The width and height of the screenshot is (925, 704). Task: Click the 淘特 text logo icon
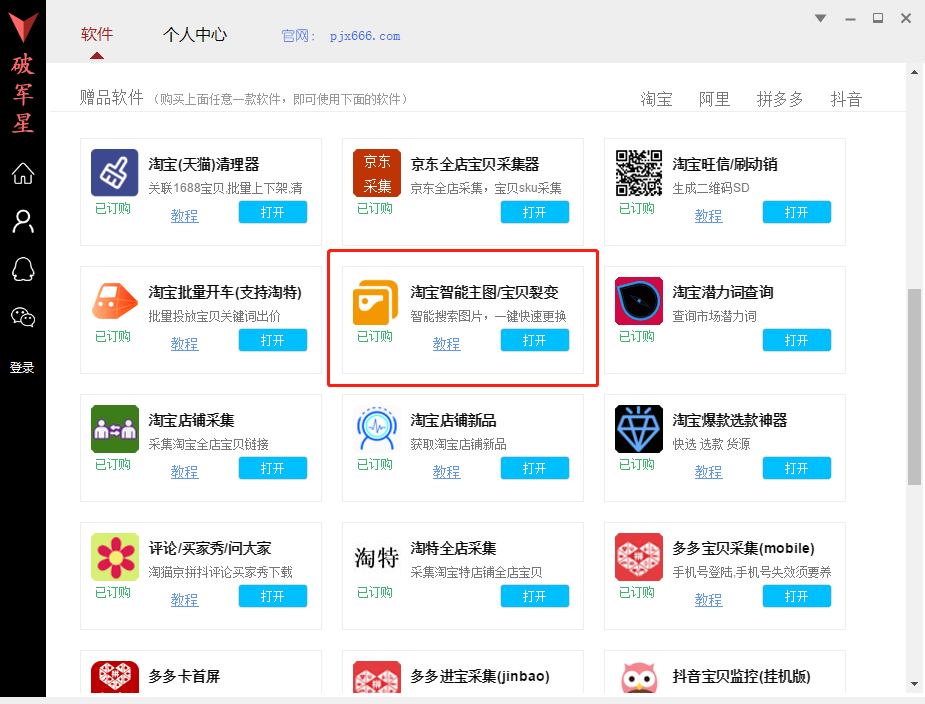coord(377,558)
